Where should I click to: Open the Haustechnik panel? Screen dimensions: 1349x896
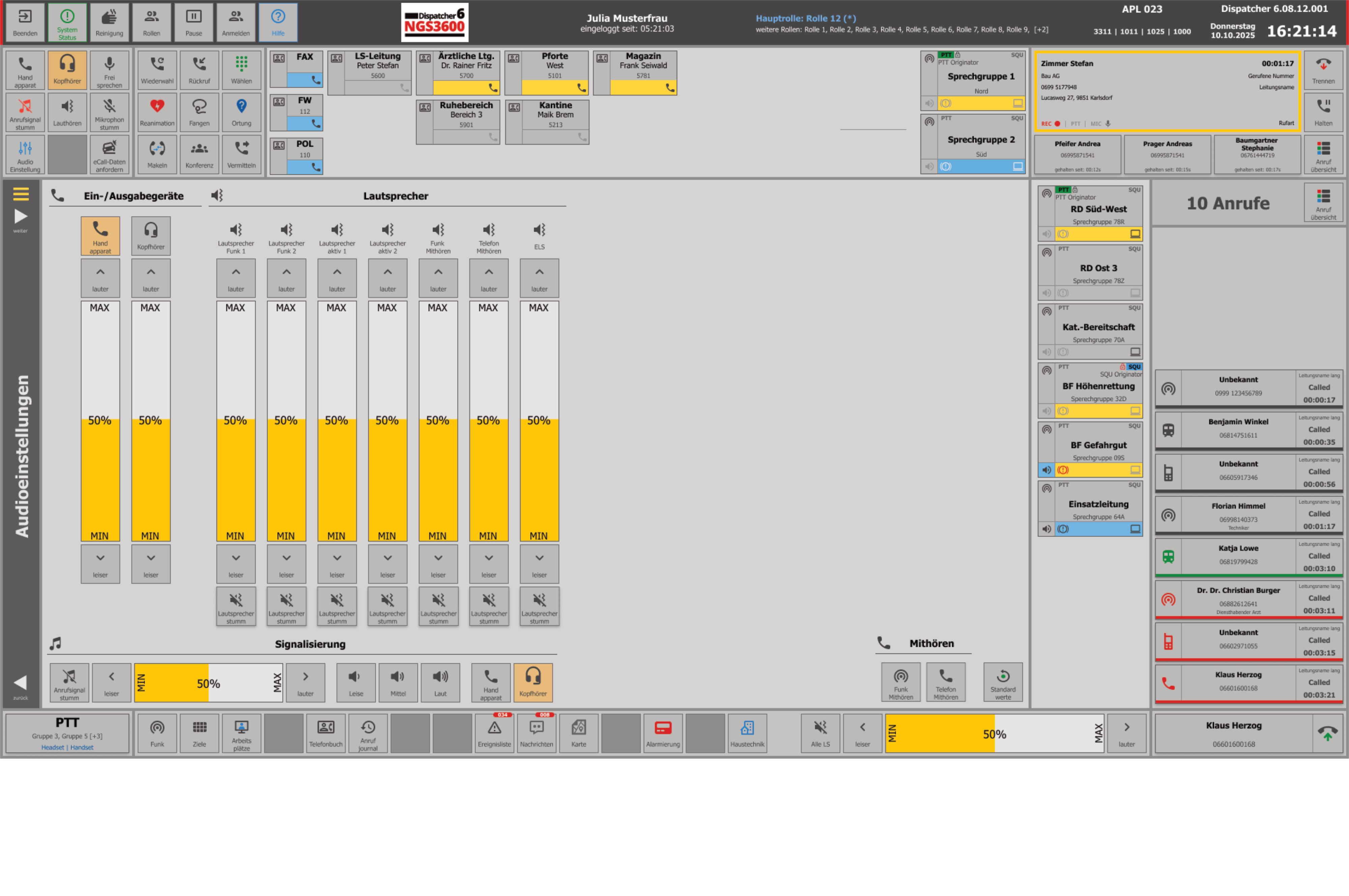tap(747, 733)
